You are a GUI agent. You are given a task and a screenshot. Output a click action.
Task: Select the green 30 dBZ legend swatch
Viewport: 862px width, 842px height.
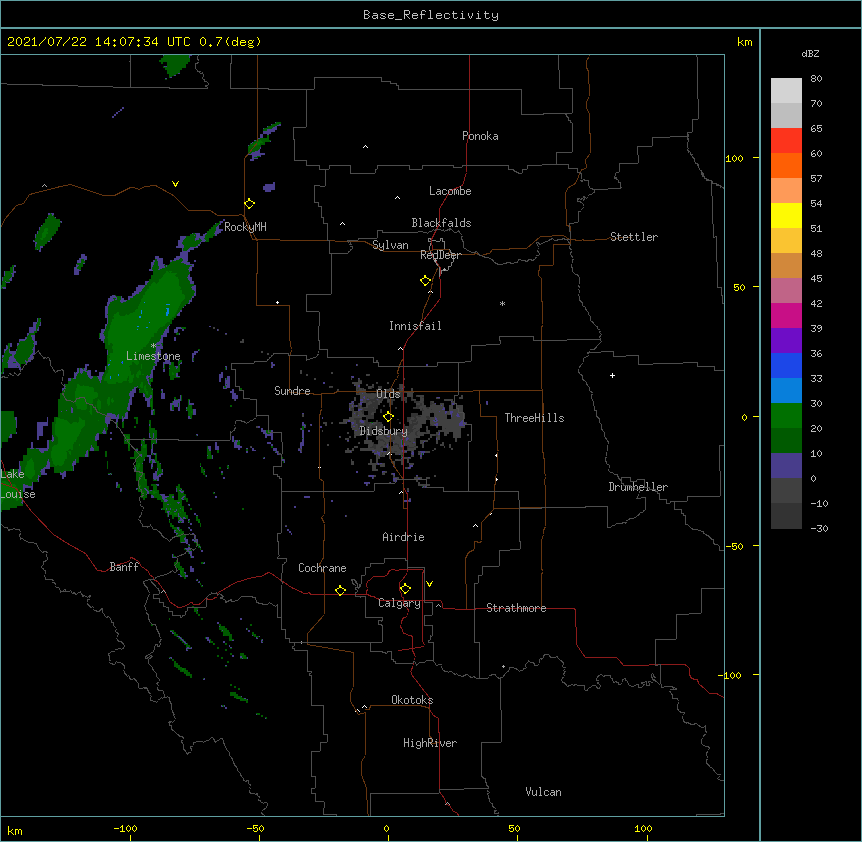click(786, 416)
